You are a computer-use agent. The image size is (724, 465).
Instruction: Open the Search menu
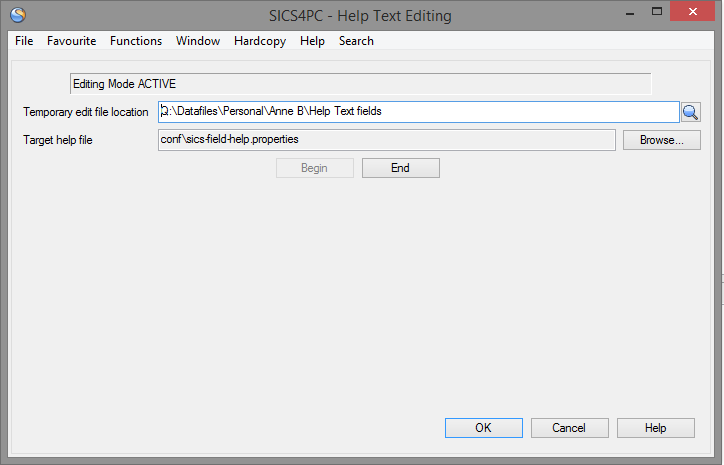356,41
